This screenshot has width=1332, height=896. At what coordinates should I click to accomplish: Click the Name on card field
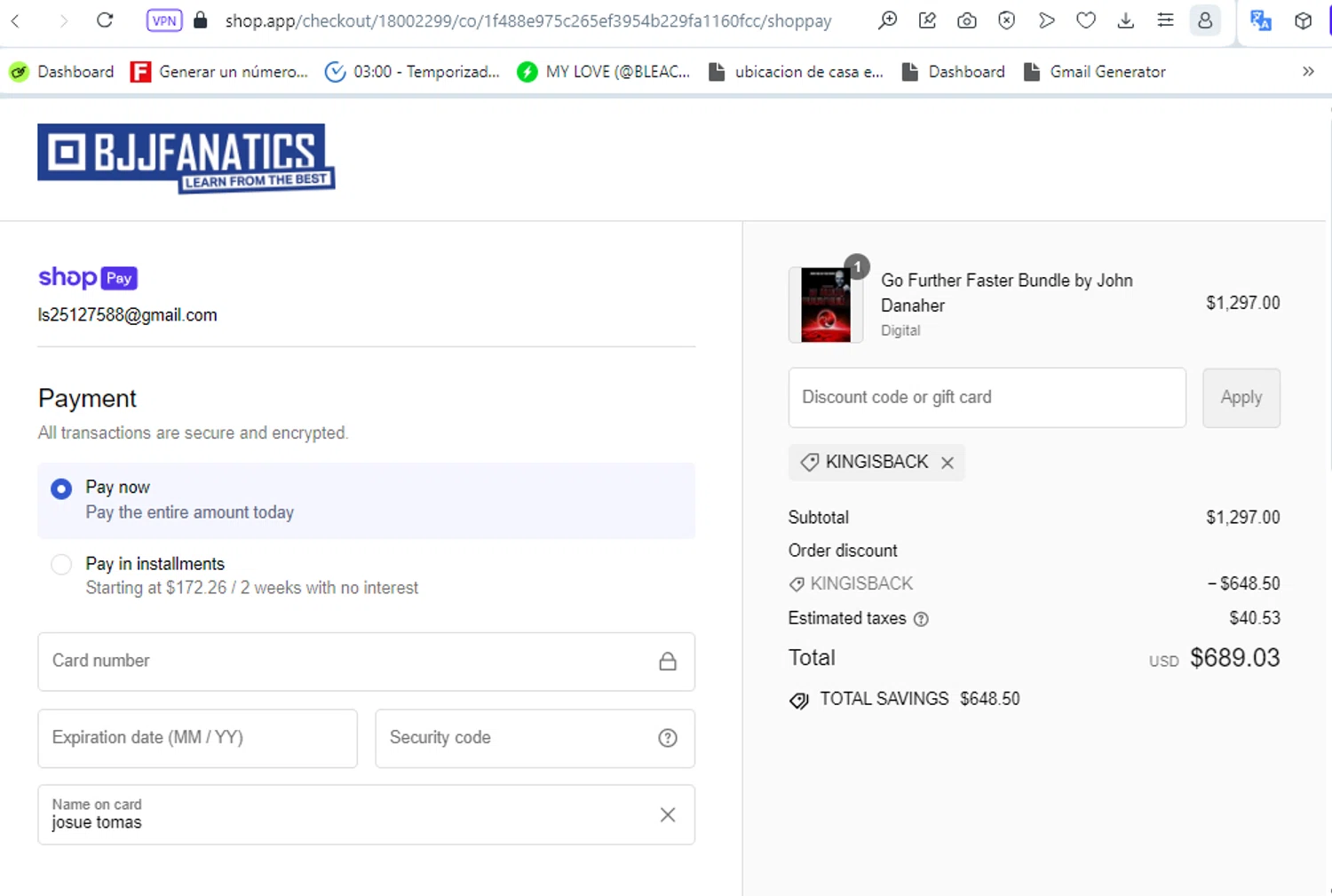tap(366, 814)
